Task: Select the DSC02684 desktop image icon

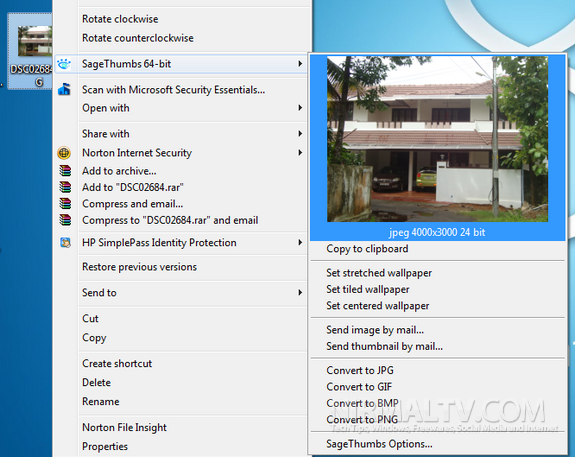Action: click(30, 51)
